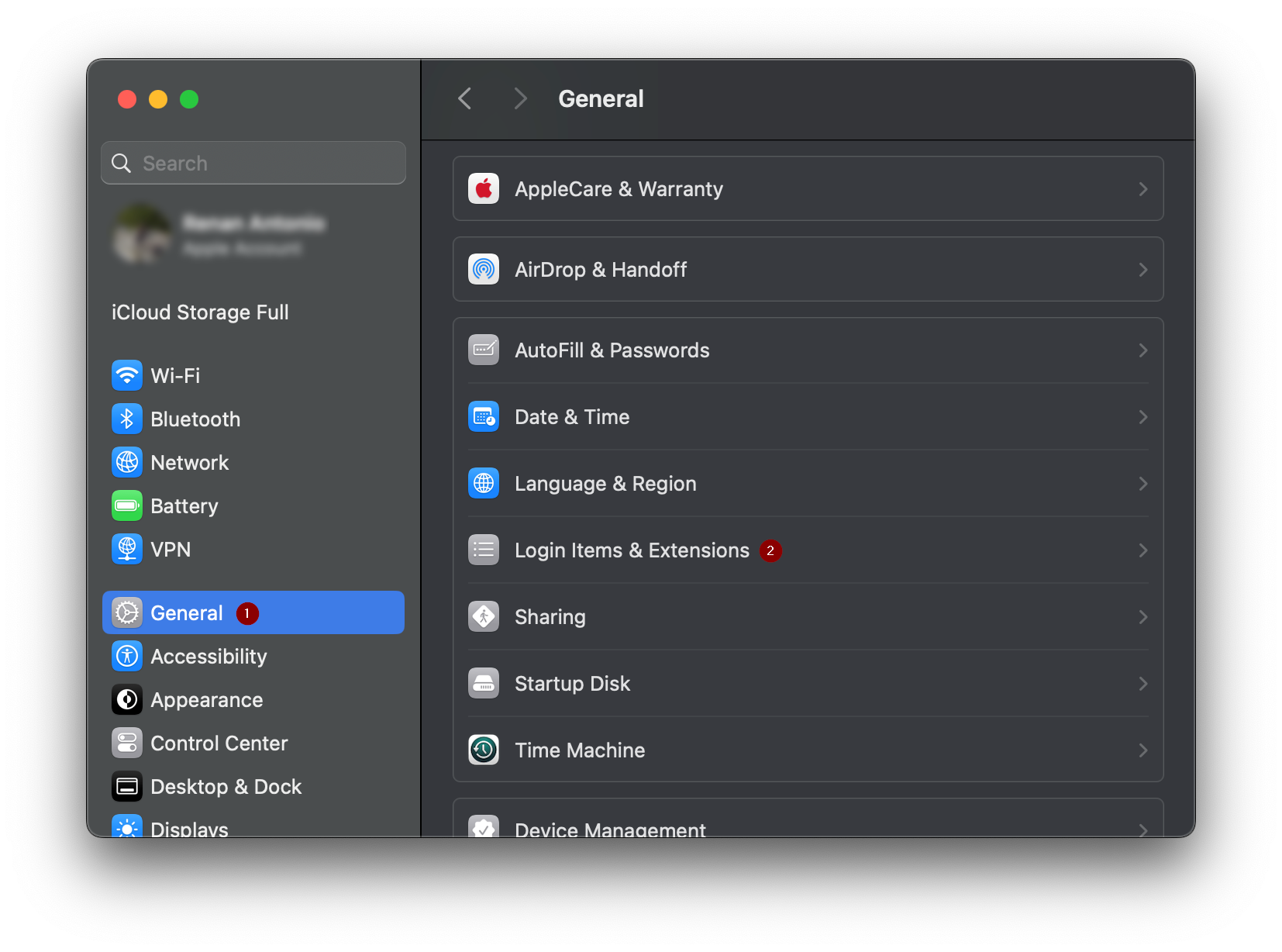Click the Battery icon in sidebar
The height and width of the screenshot is (952, 1282).
pos(127,506)
